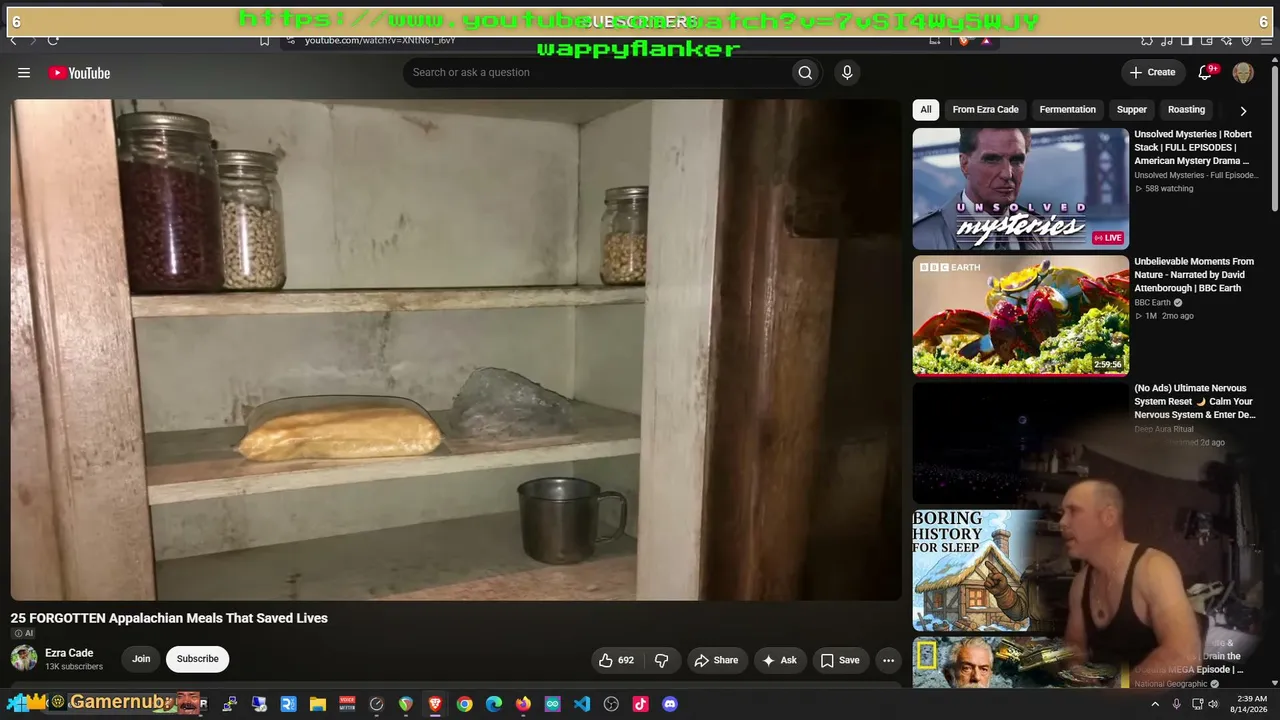
Task: Dislike this video
Action: (x=662, y=660)
